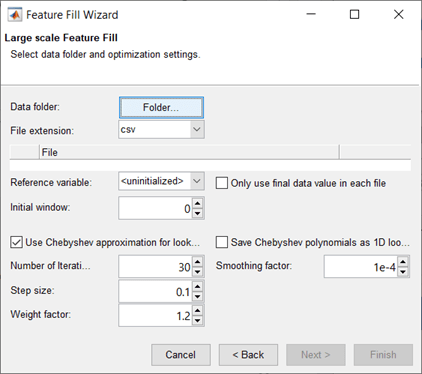Click the Step size value field

click(x=155, y=292)
